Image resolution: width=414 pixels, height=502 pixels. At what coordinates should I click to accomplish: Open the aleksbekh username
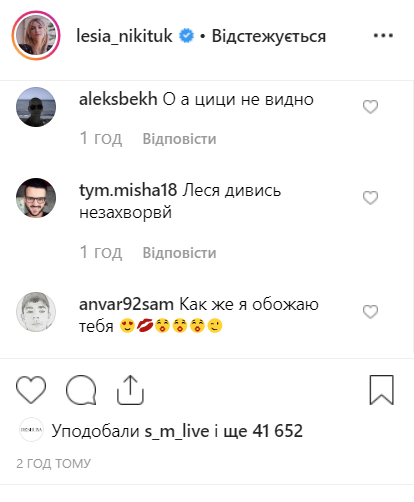(x=118, y=99)
